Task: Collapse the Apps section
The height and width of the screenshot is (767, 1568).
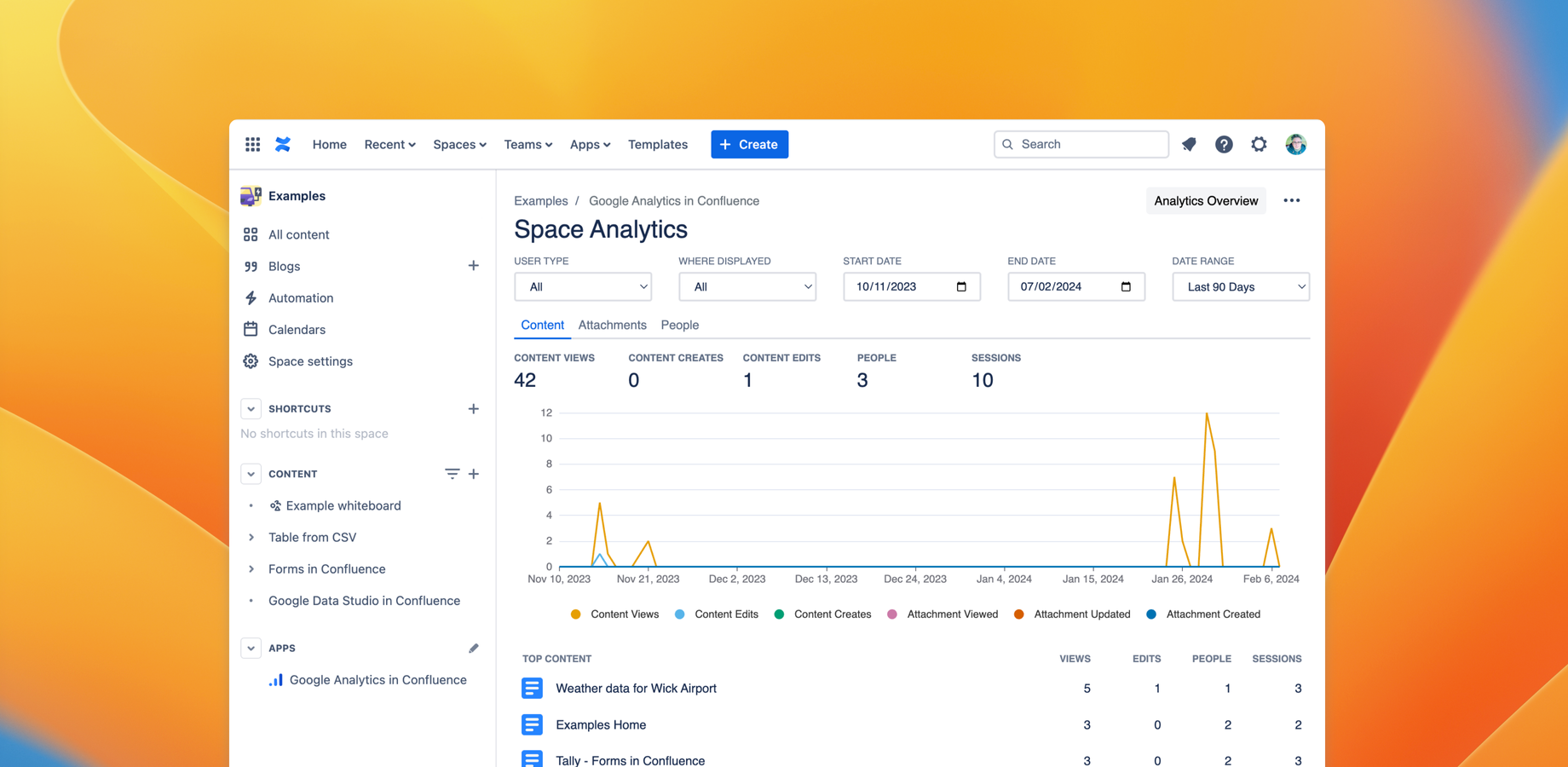Action: 251,649
